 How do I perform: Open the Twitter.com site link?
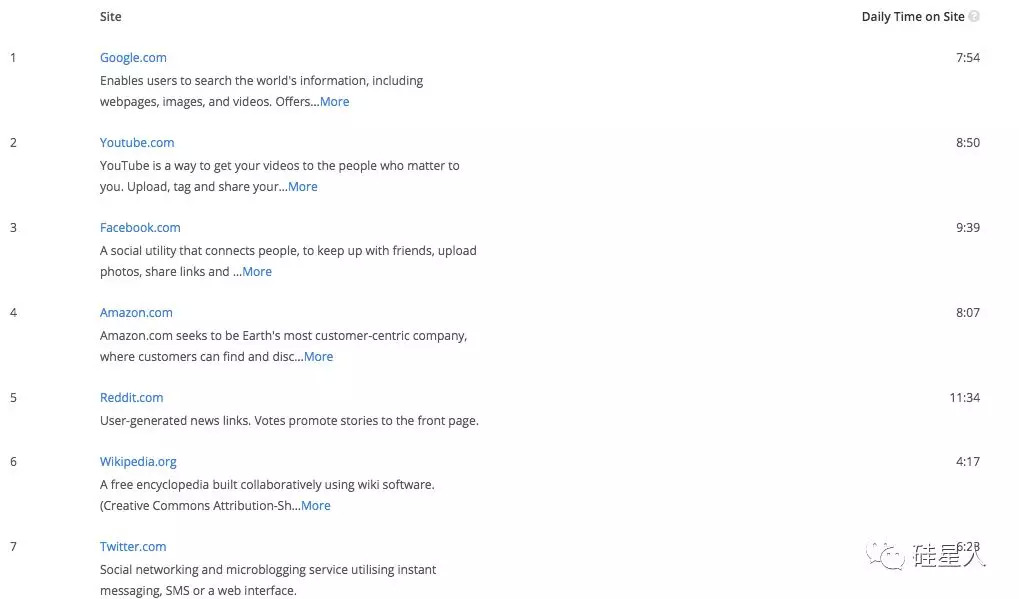pyautogui.click(x=133, y=547)
